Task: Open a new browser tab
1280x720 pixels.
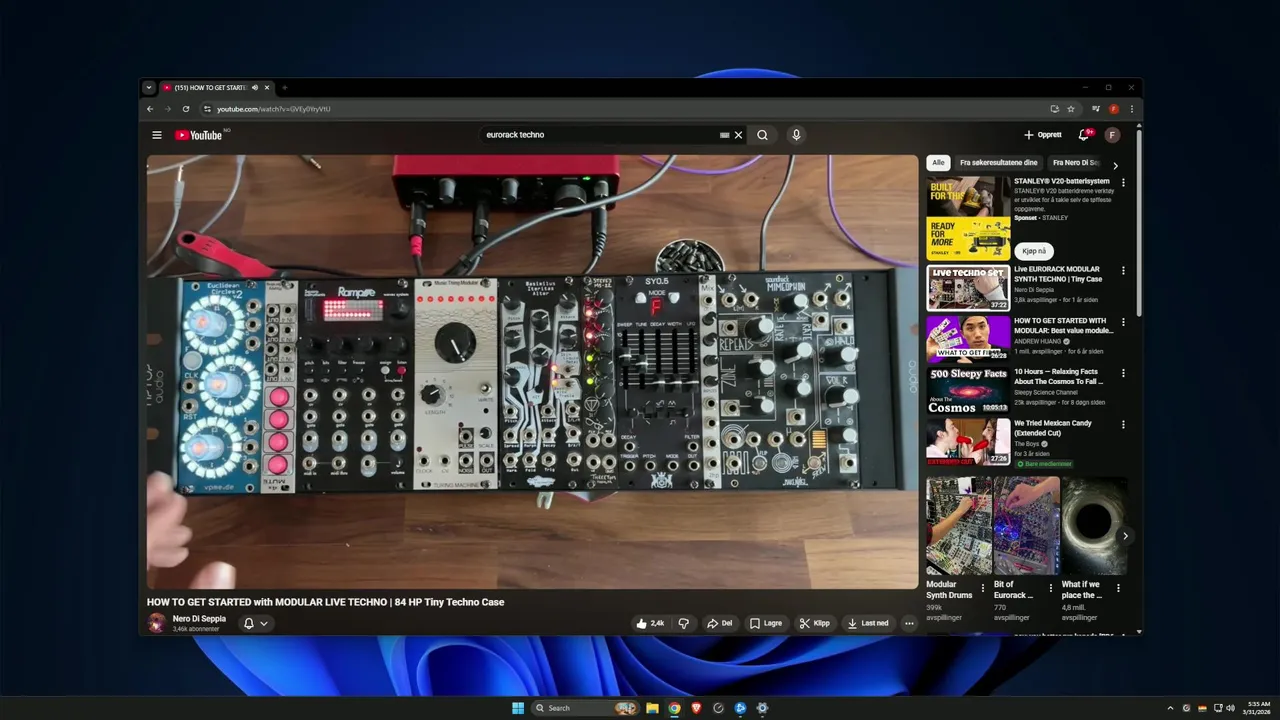Action: click(284, 88)
